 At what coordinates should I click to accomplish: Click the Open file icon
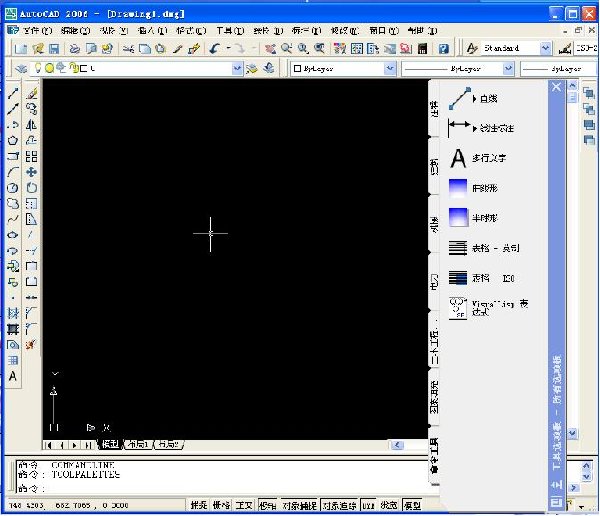pyautogui.click(x=38, y=49)
